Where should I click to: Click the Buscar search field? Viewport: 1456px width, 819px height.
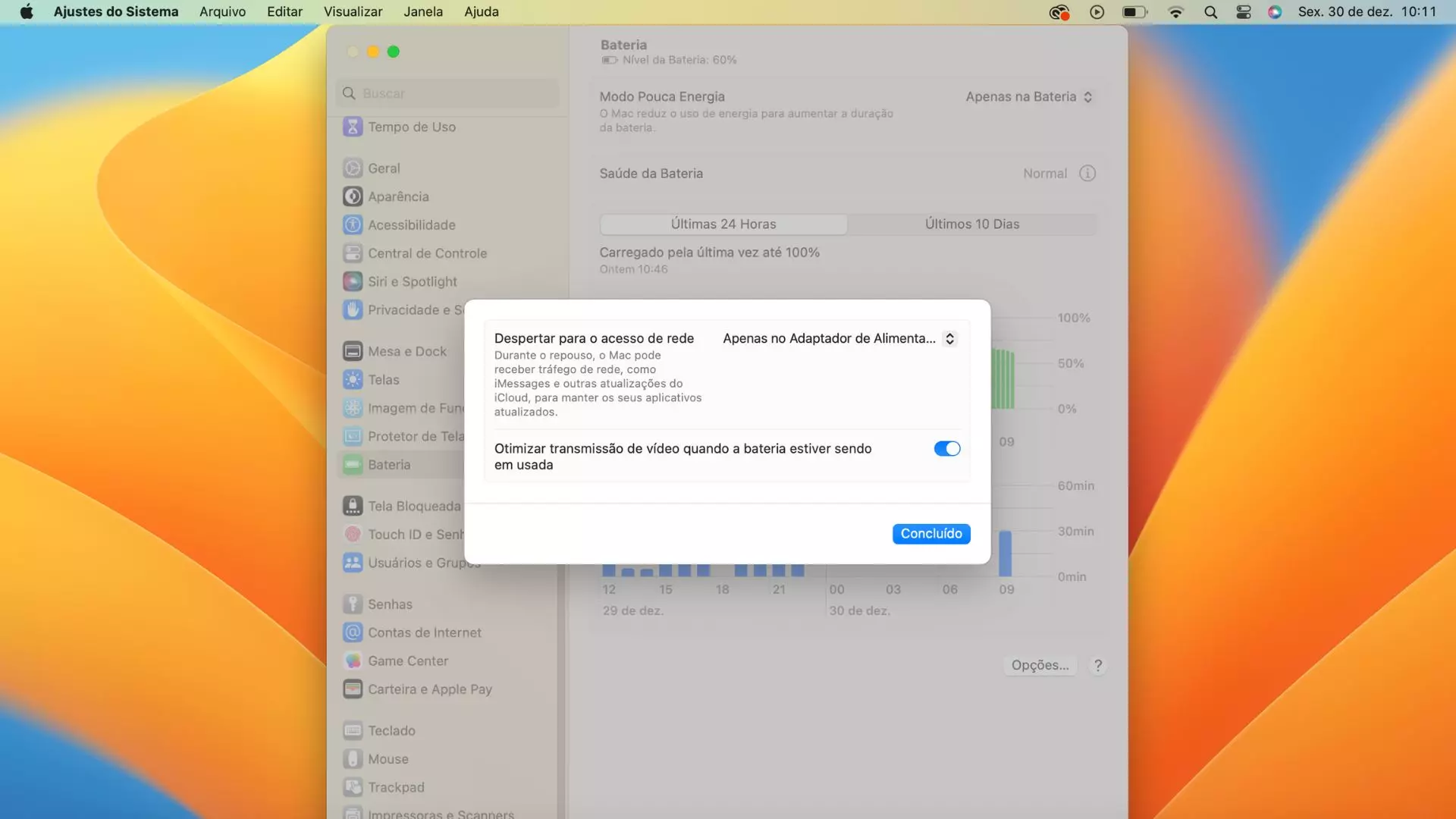[446, 93]
